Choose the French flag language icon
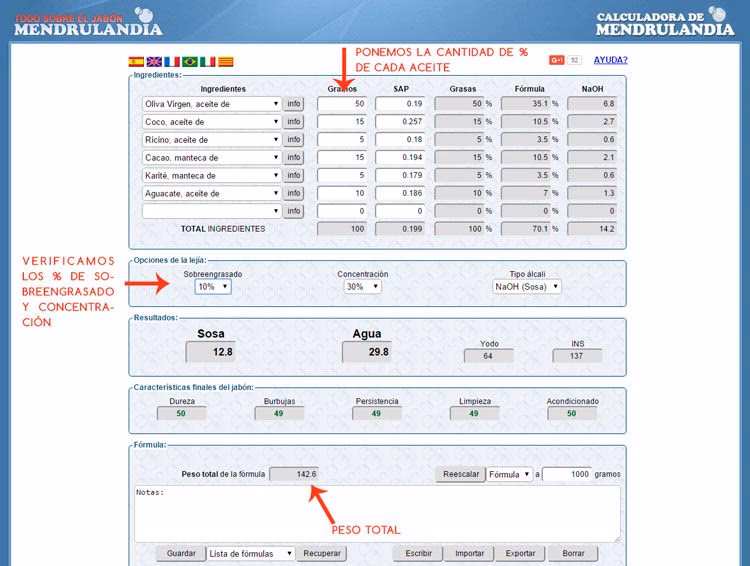750x566 pixels. pyautogui.click(x=172, y=61)
